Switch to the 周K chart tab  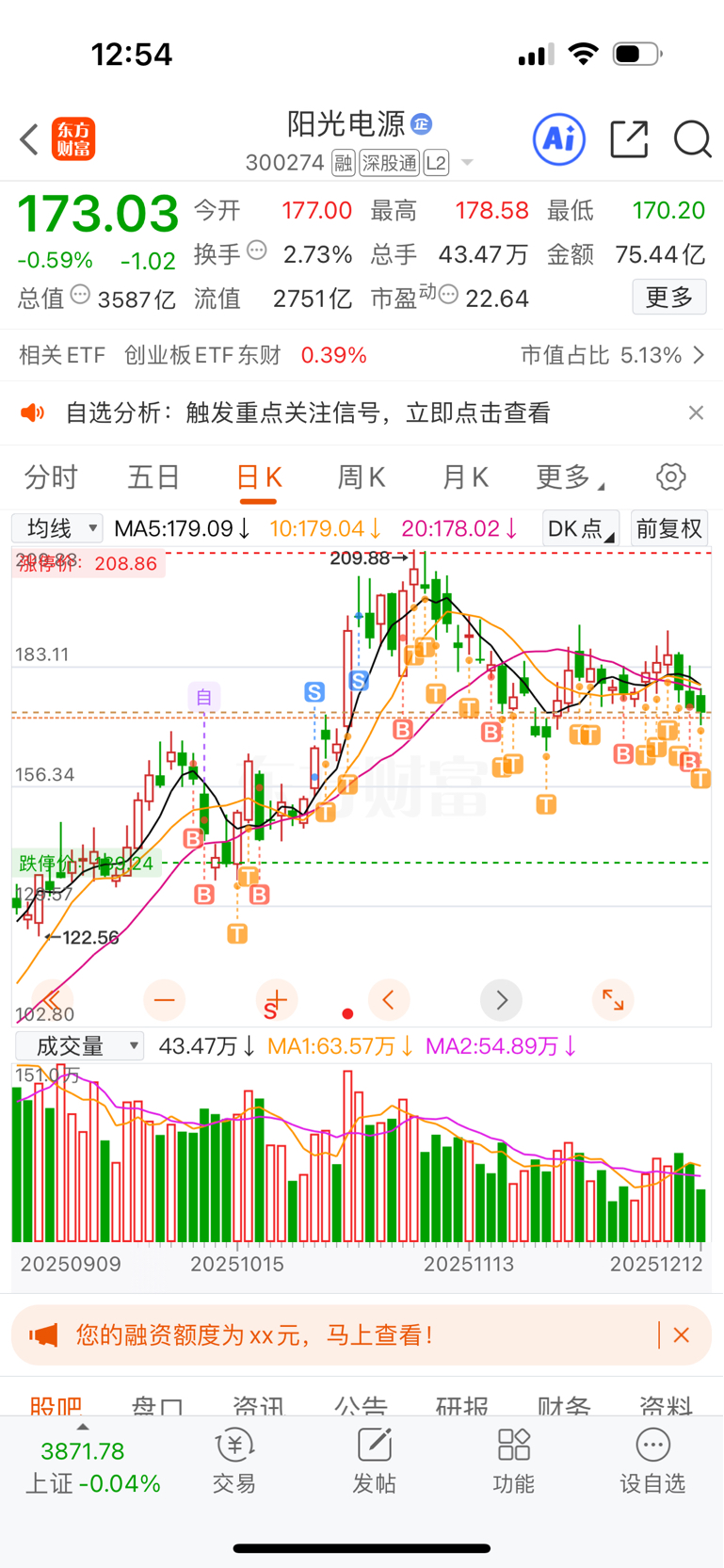click(362, 477)
